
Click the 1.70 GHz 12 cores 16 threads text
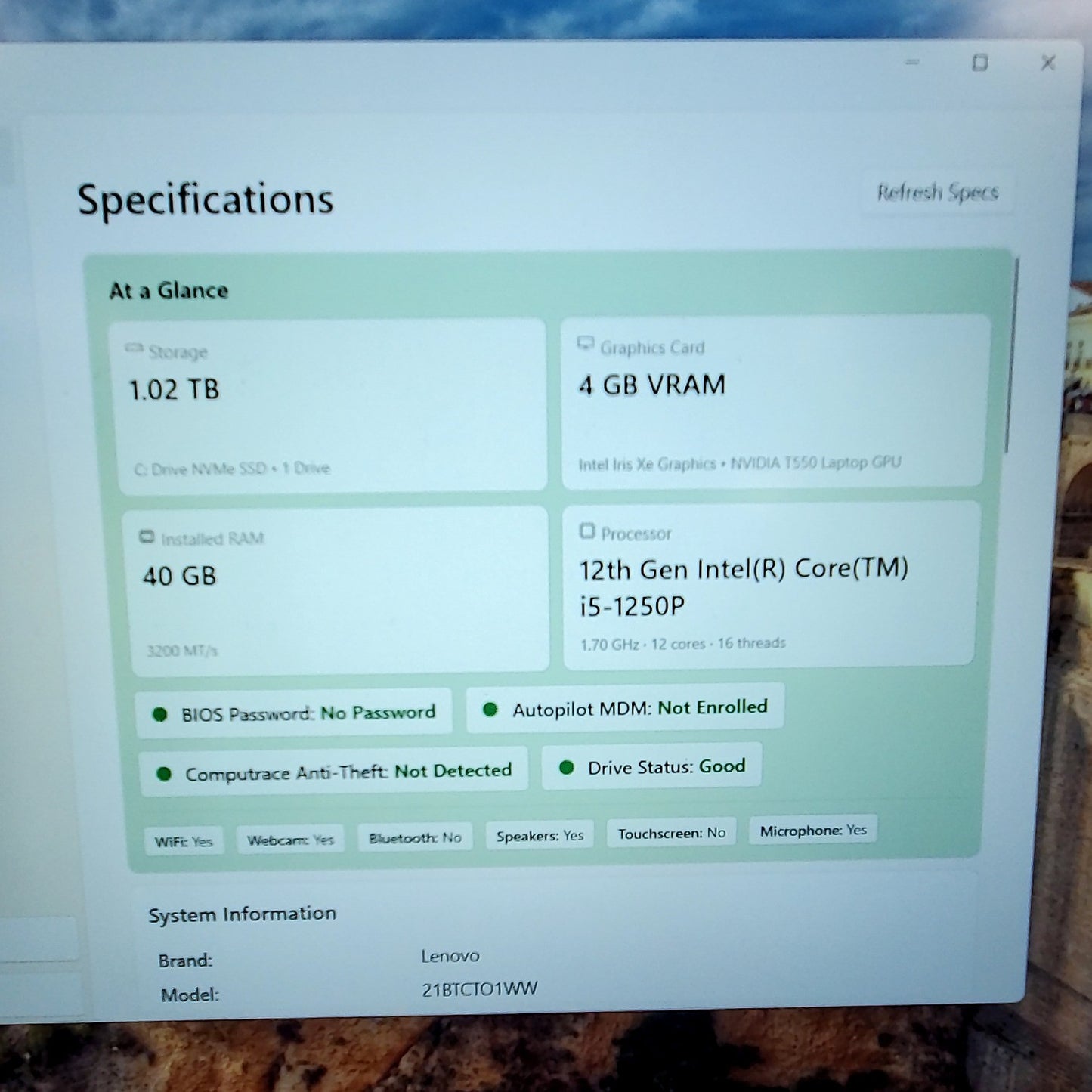coord(683,644)
